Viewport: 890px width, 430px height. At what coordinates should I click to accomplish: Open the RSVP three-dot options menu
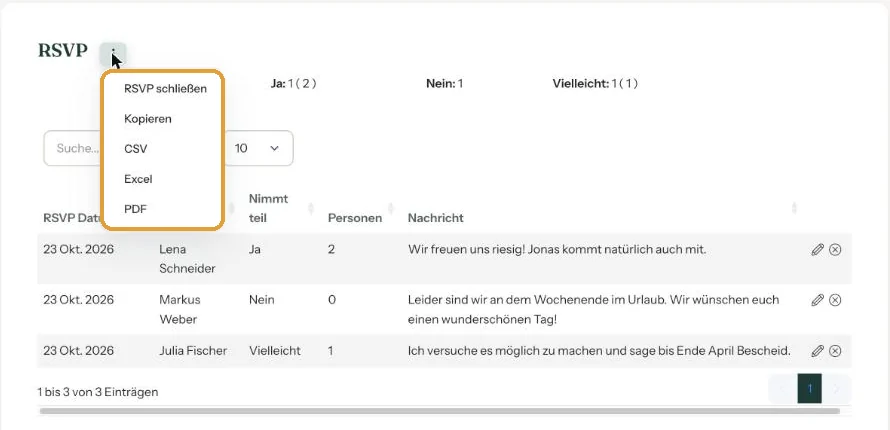pos(113,54)
